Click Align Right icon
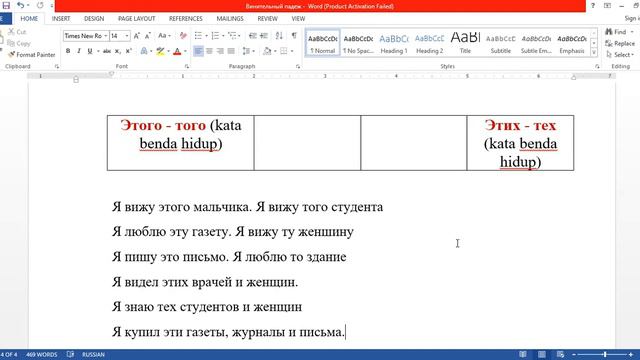The height and width of the screenshot is (360, 640). [x=220, y=51]
